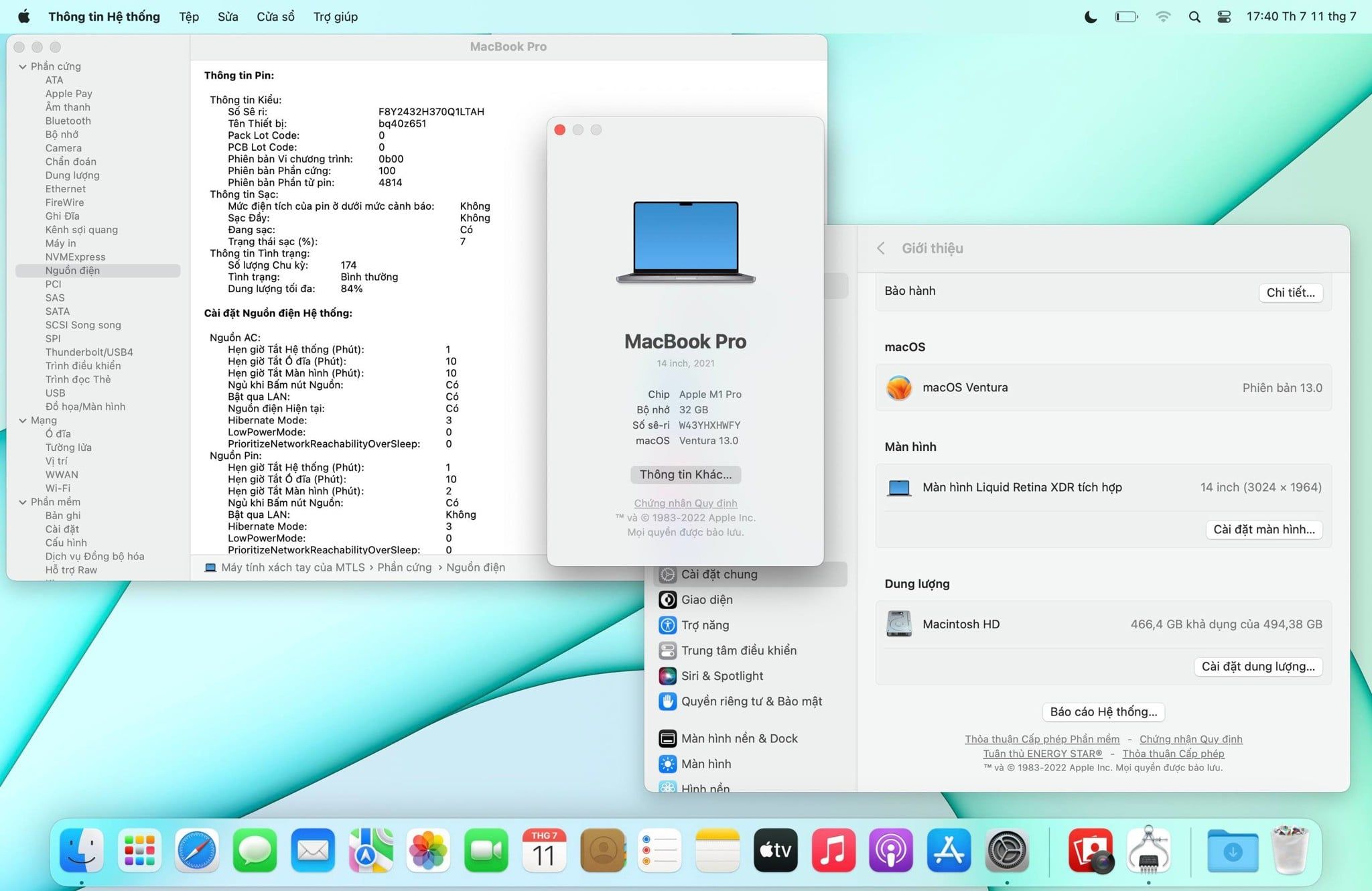Click the Wi-Fi status icon
The image size is (1372, 891).
1163,17
